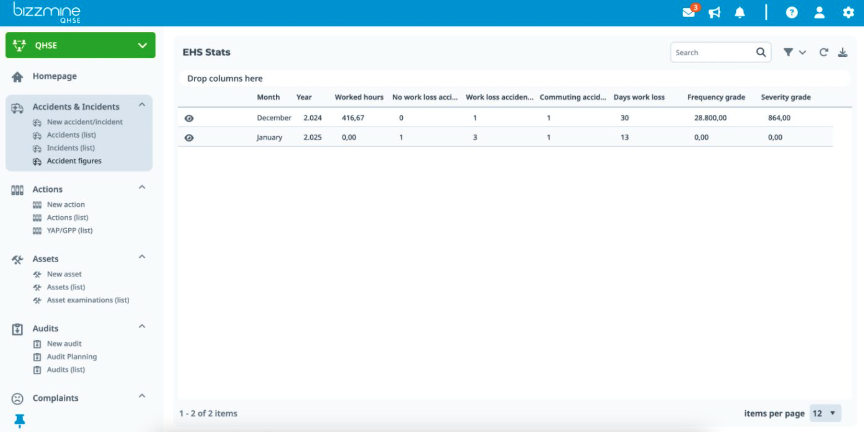Click the pin icon in the sidebar
Screen dimensions: 864x432
pyautogui.click(x=19, y=421)
